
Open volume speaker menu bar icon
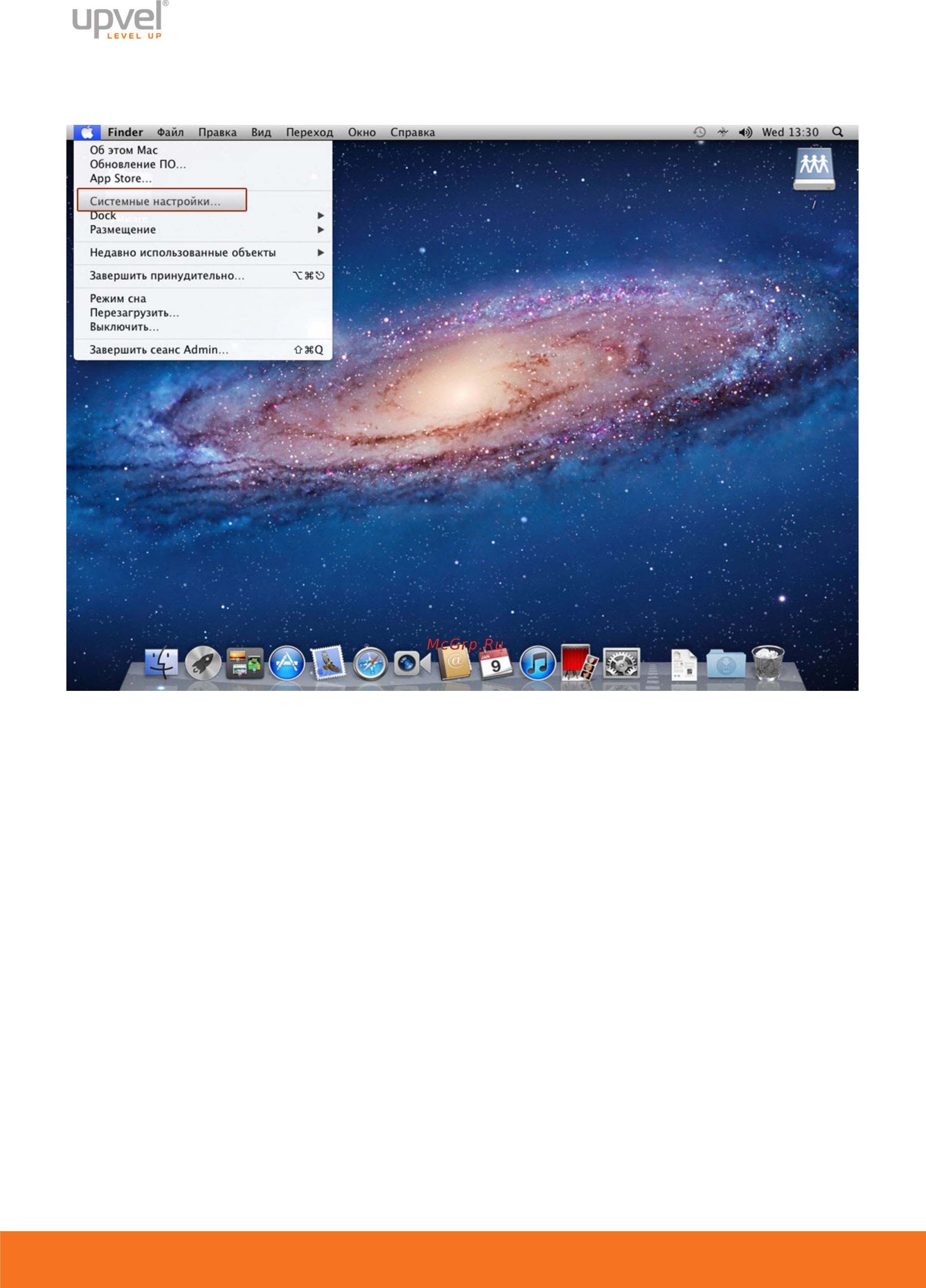[x=745, y=132]
